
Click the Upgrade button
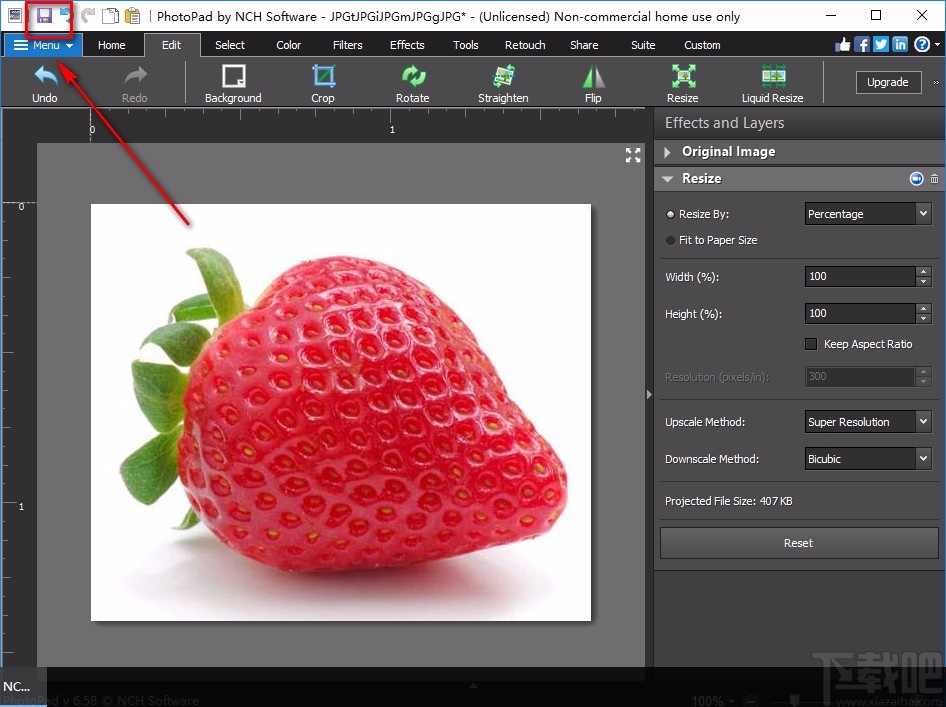[x=887, y=82]
